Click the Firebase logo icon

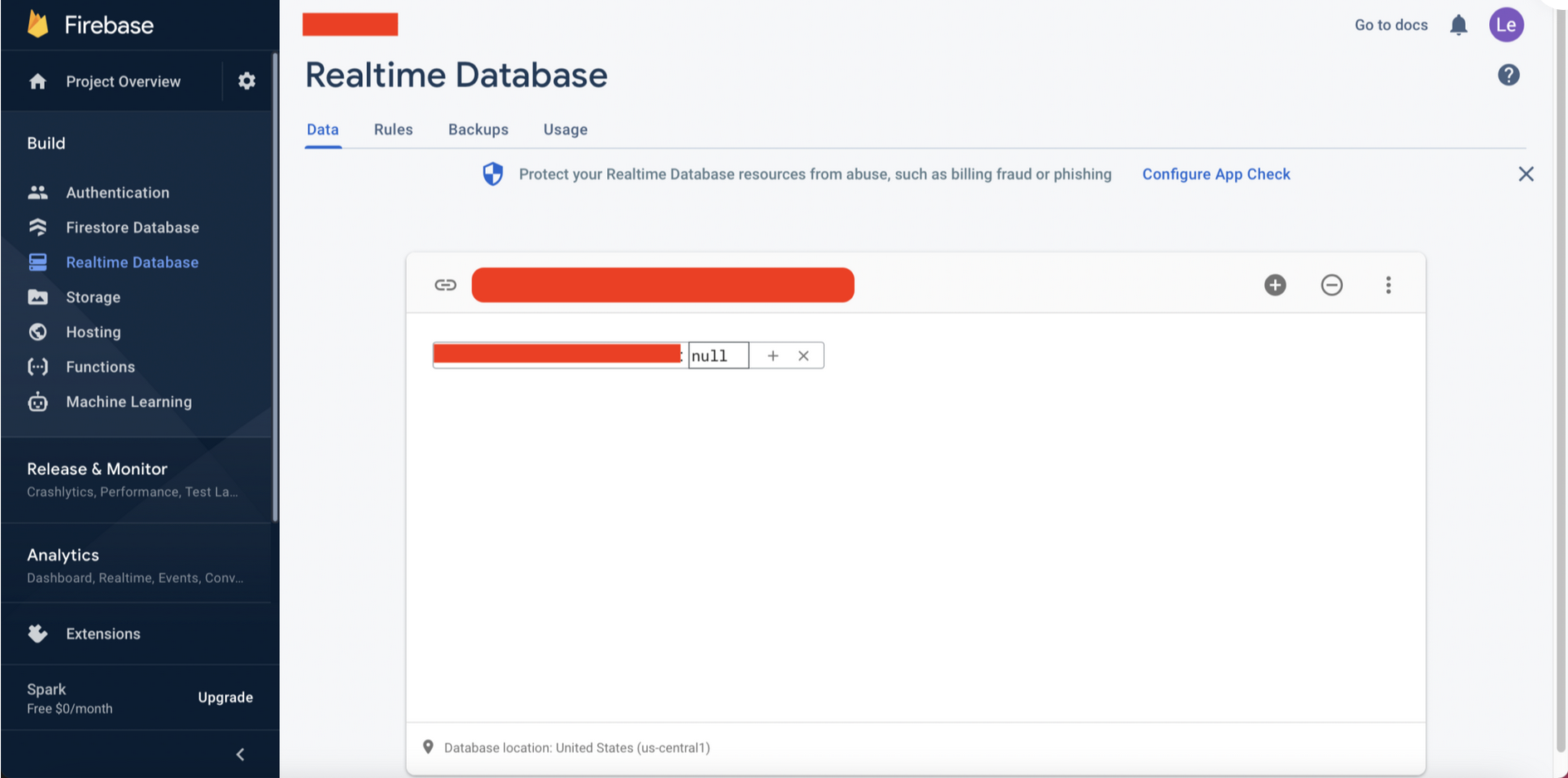pyautogui.click(x=37, y=24)
